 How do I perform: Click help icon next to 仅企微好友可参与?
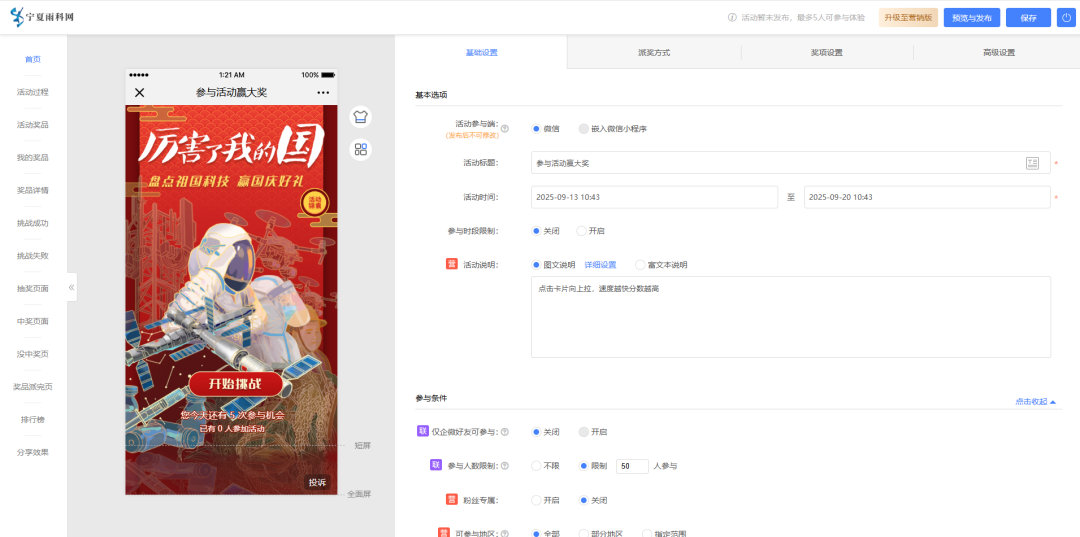click(505, 432)
